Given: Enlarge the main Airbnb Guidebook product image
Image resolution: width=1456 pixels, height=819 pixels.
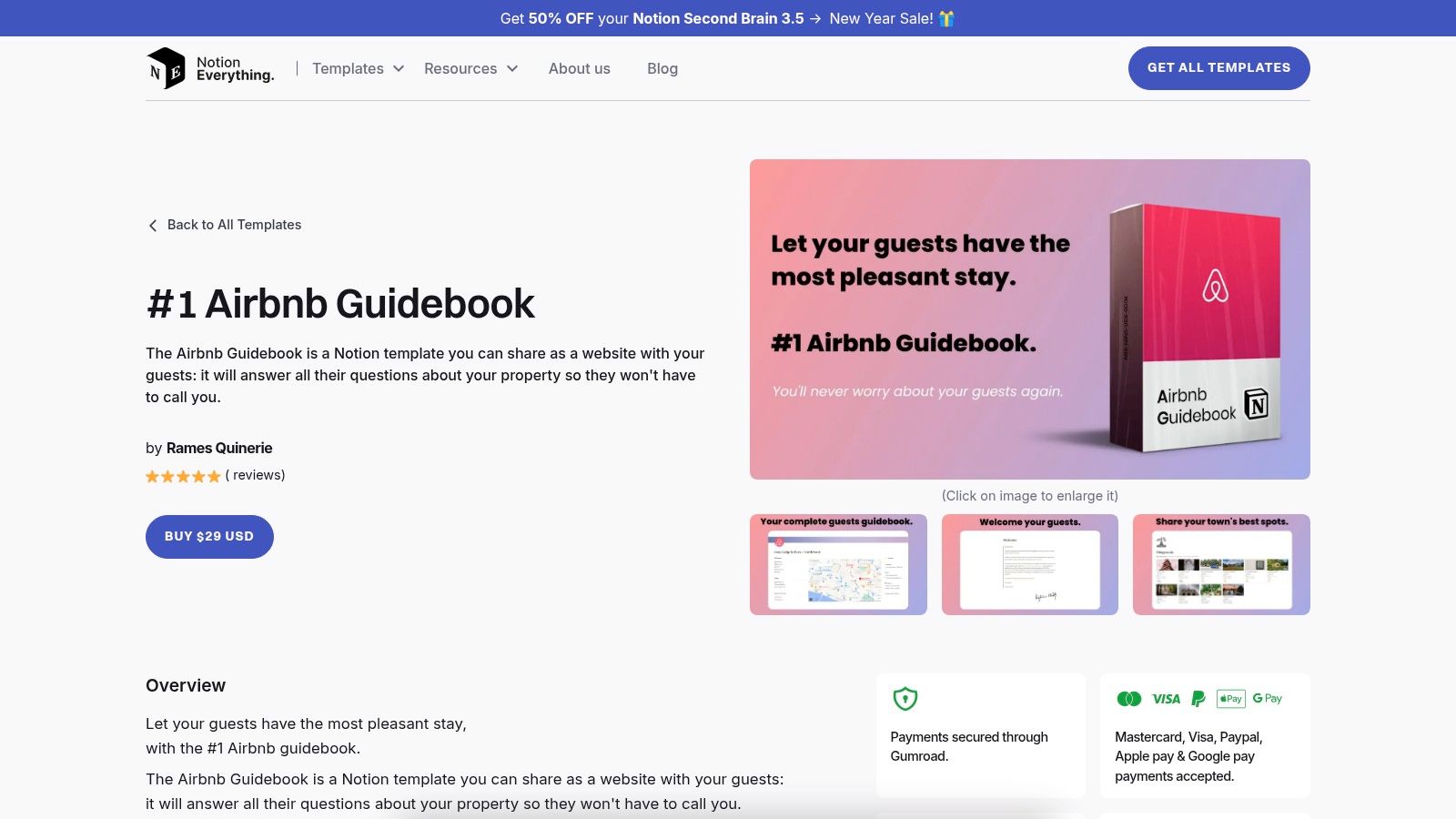Looking at the screenshot, I should point(1030,319).
